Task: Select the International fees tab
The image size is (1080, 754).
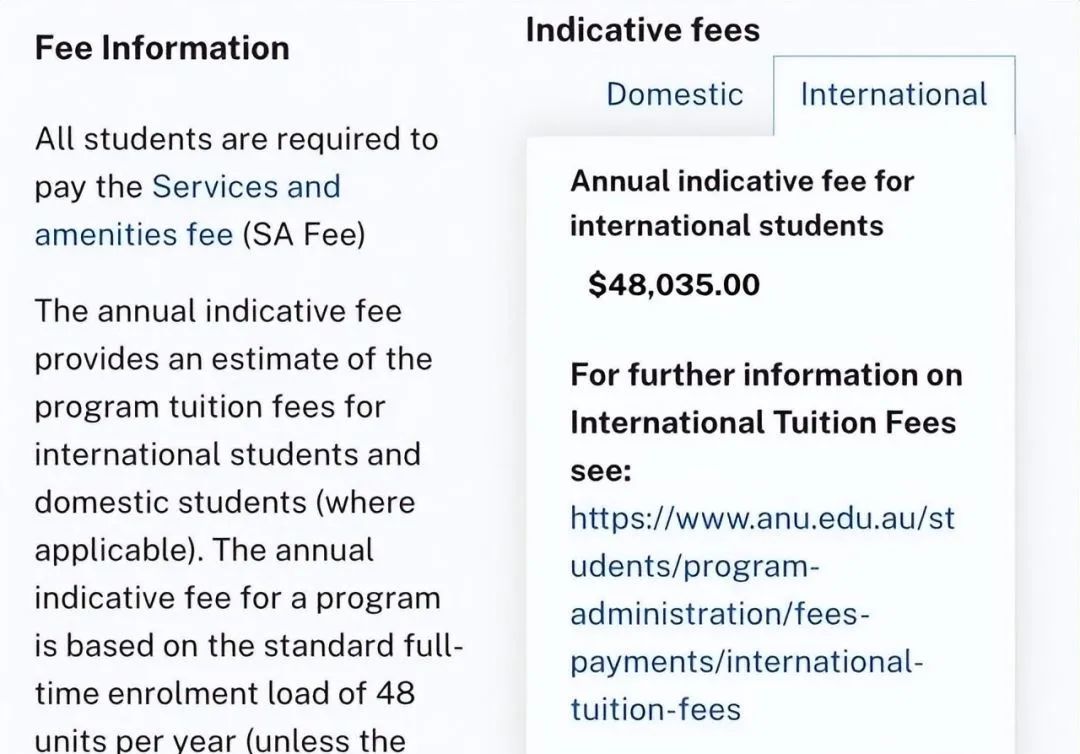Action: [x=893, y=95]
